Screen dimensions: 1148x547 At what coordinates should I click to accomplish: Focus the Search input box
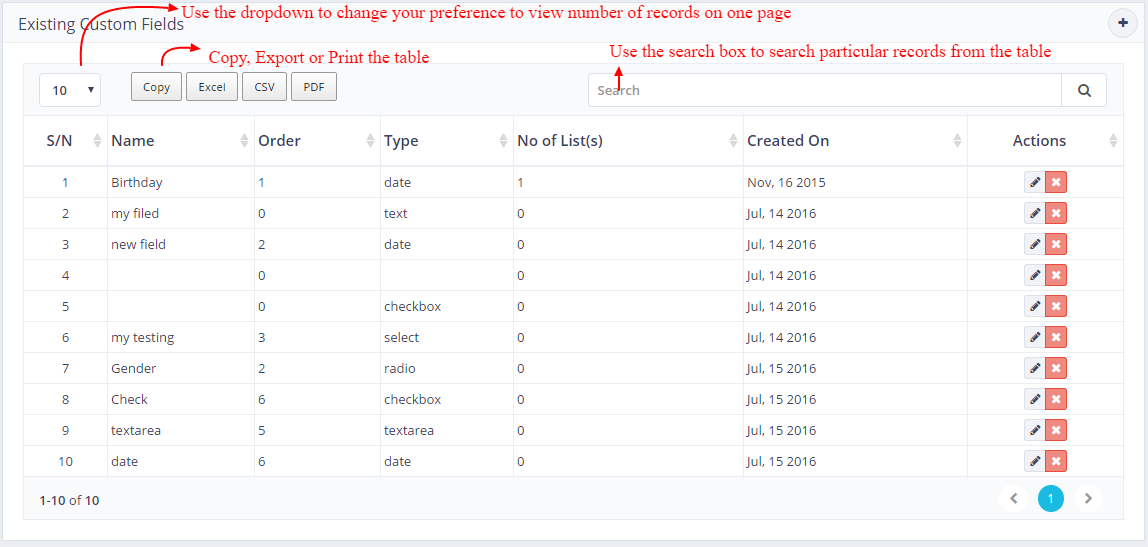click(x=824, y=90)
